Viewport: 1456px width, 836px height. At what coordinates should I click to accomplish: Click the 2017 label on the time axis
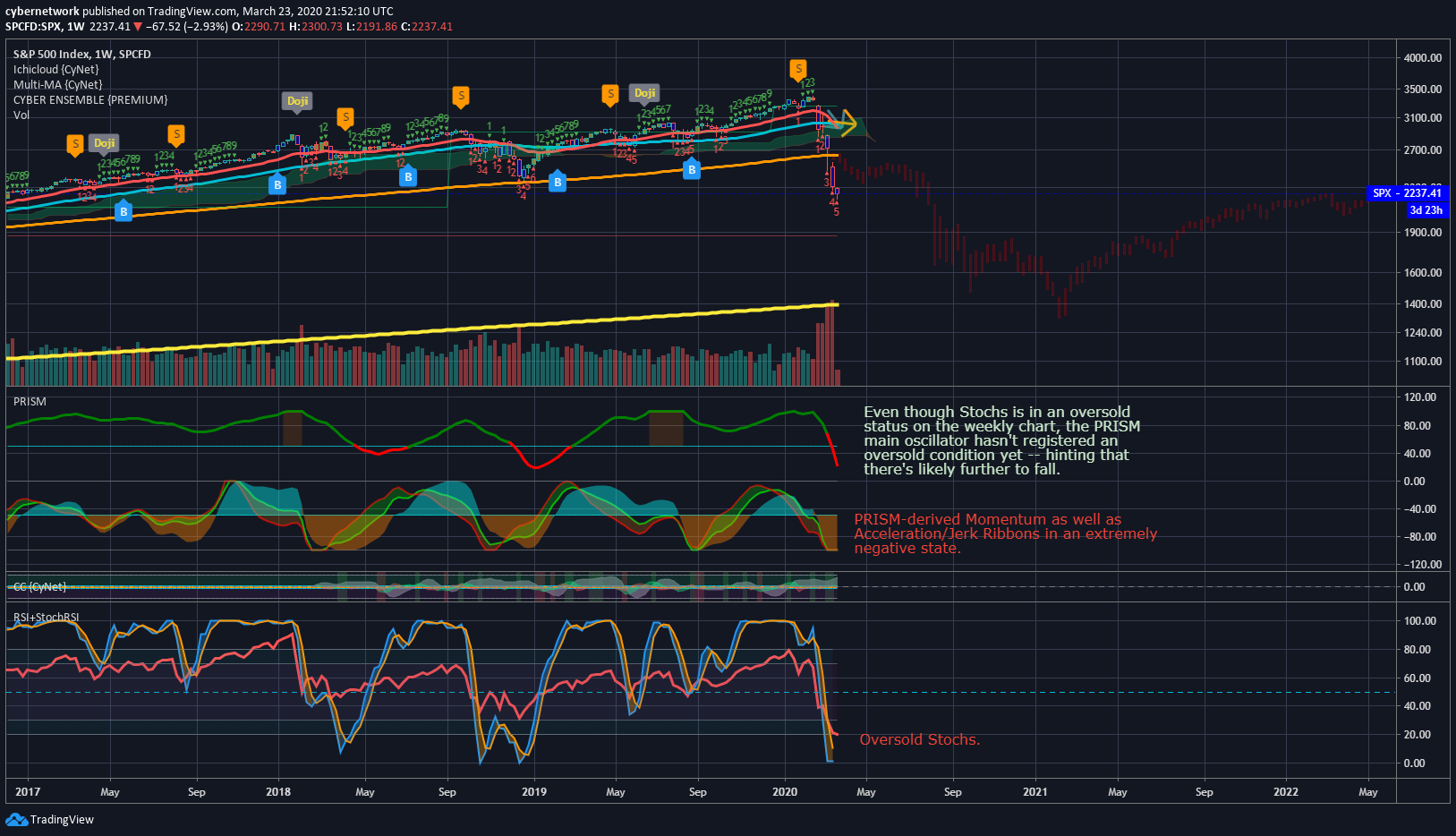pyautogui.click(x=28, y=792)
